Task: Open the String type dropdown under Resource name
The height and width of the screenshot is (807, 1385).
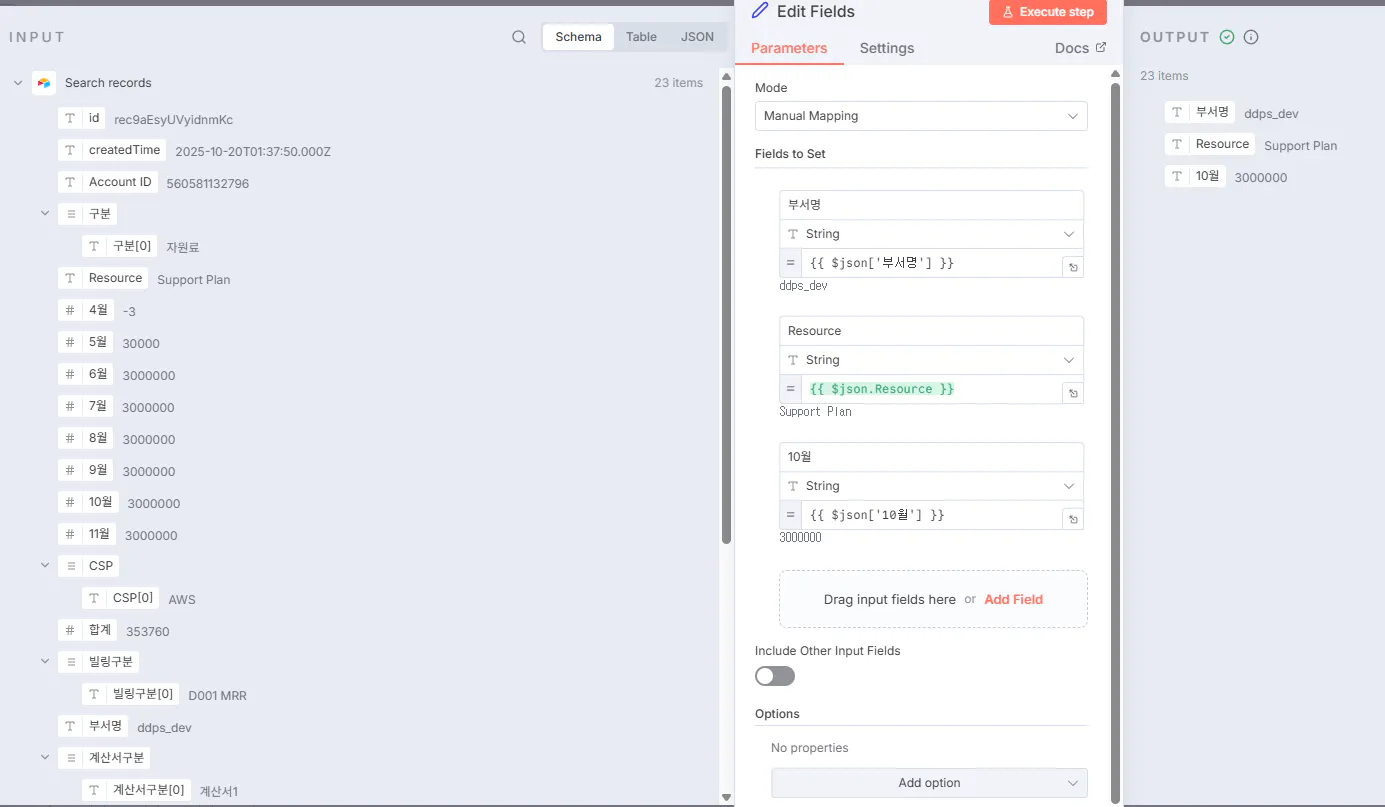Action: (931, 360)
